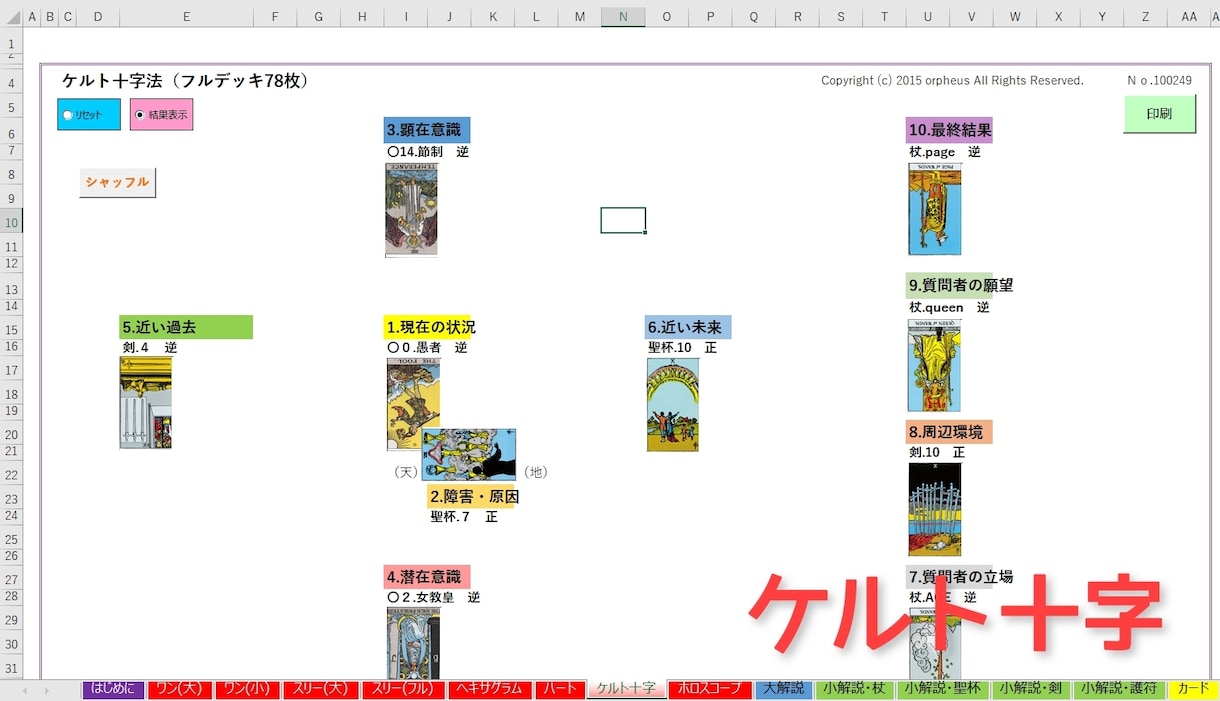
Task: Click the 6.近い未来 blue heading
Action: tap(688, 327)
